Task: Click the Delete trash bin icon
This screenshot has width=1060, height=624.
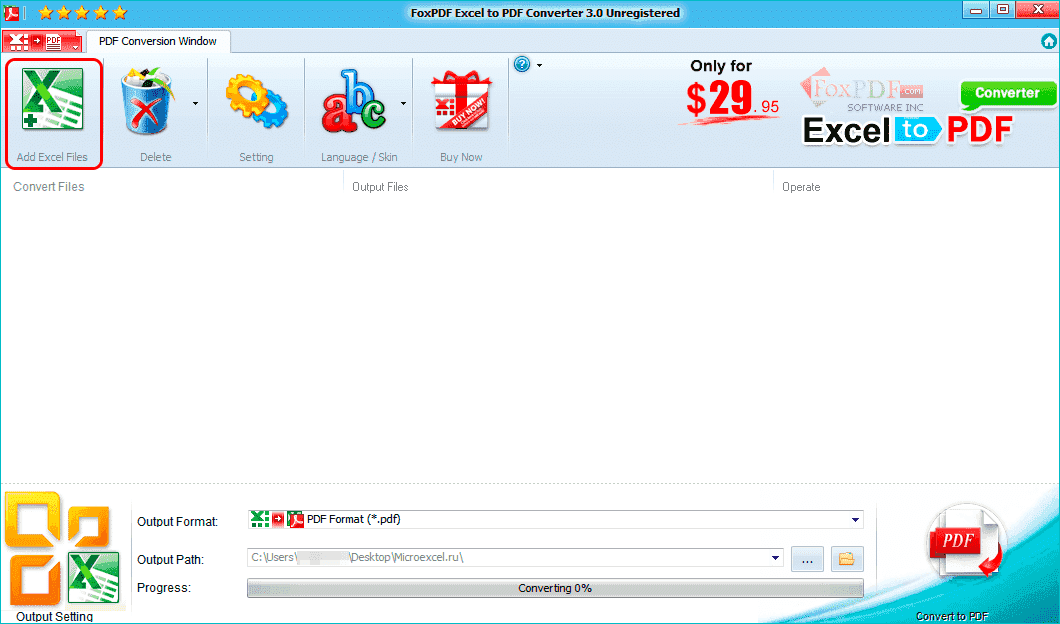Action: [147, 100]
